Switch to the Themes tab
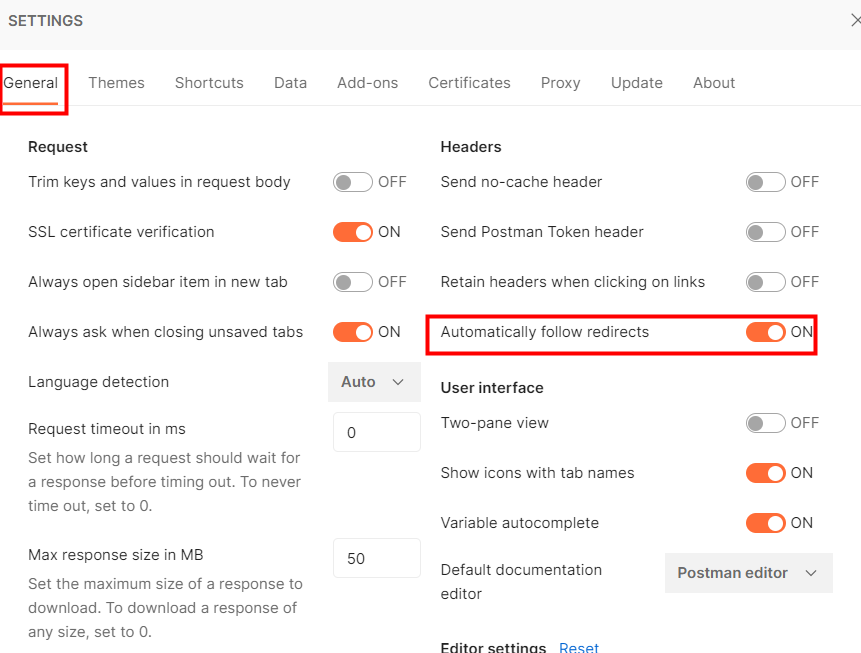Image resolution: width=861 pixels, height=653 pixels. (116, 83)
